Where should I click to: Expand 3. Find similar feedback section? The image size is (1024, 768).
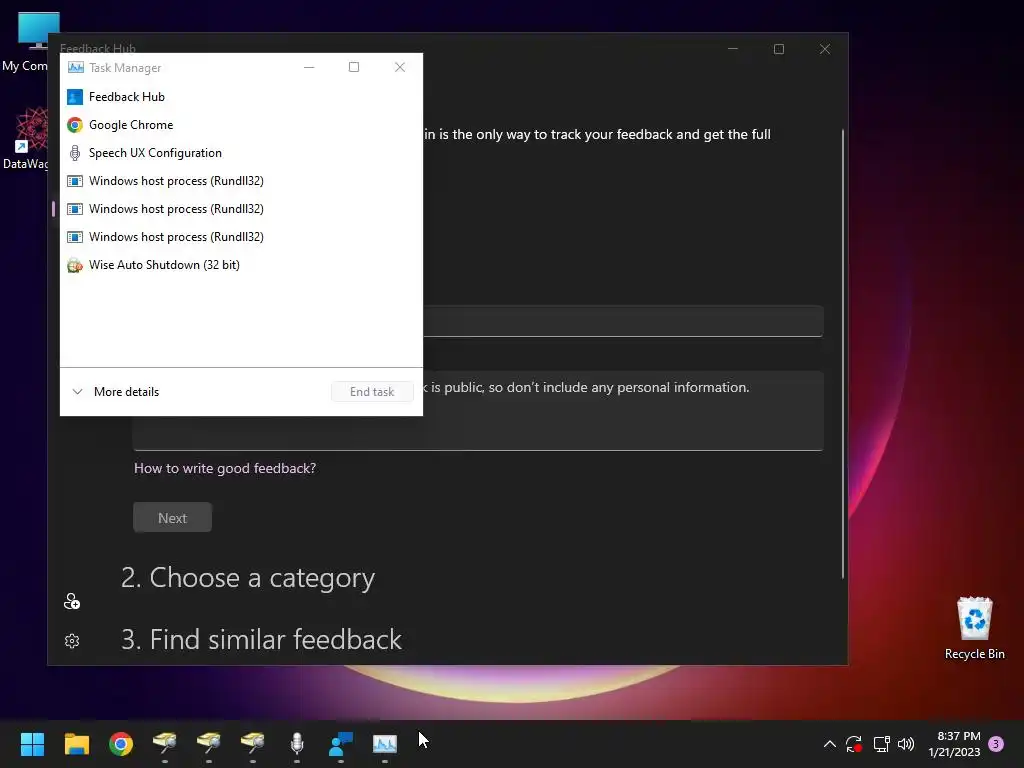pos(261,639)
